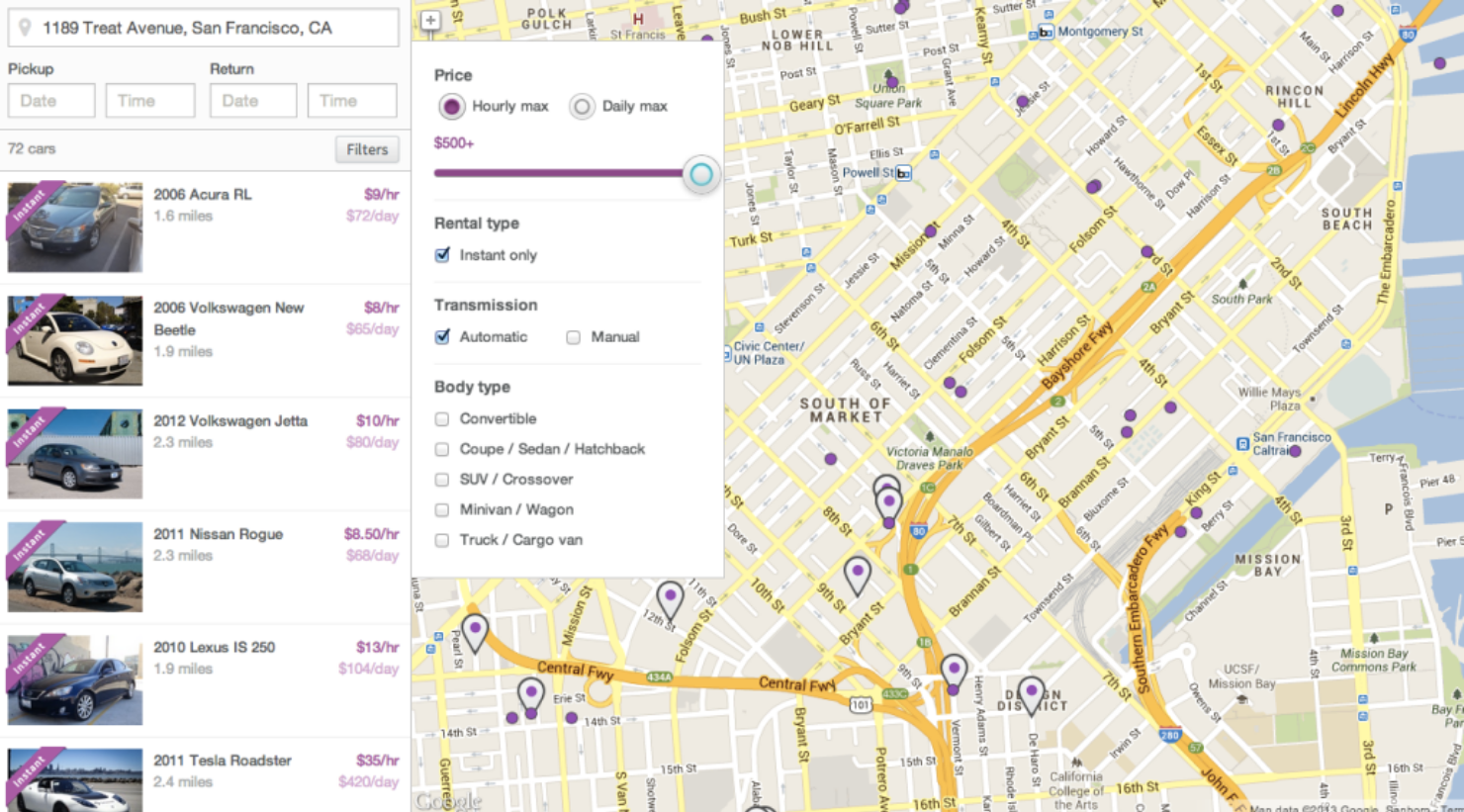Select map pin near Vermont St
The image size is (1464, 812).
click(954, 673)
